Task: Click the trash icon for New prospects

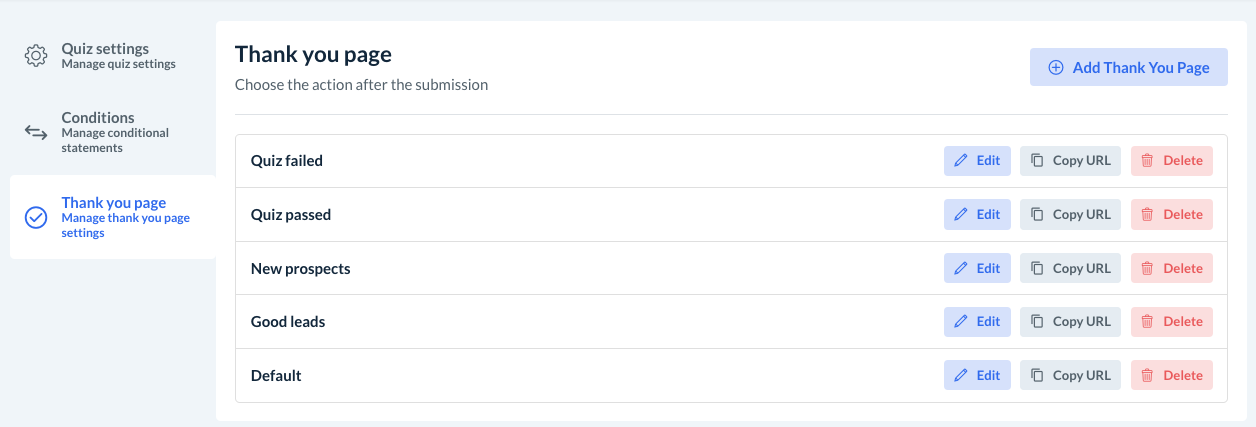Action: [1148, 268]
